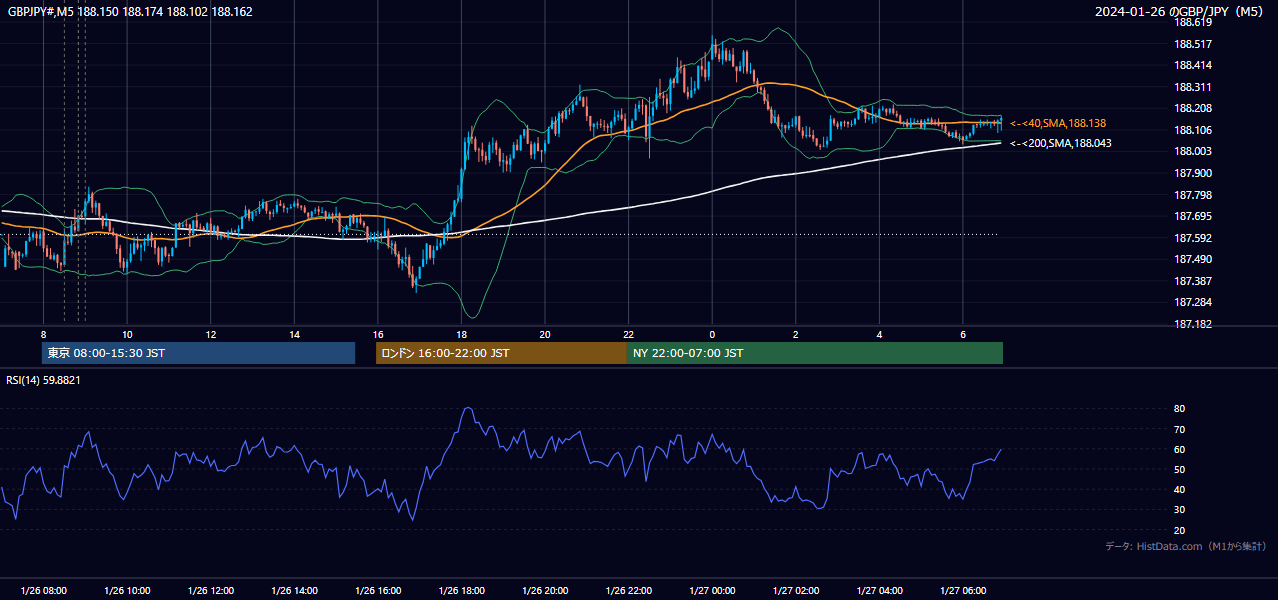The width and height of the screenshot is (1278, 600).
Task: Click the hour tick labeled 14
Action: click(294, 334)
